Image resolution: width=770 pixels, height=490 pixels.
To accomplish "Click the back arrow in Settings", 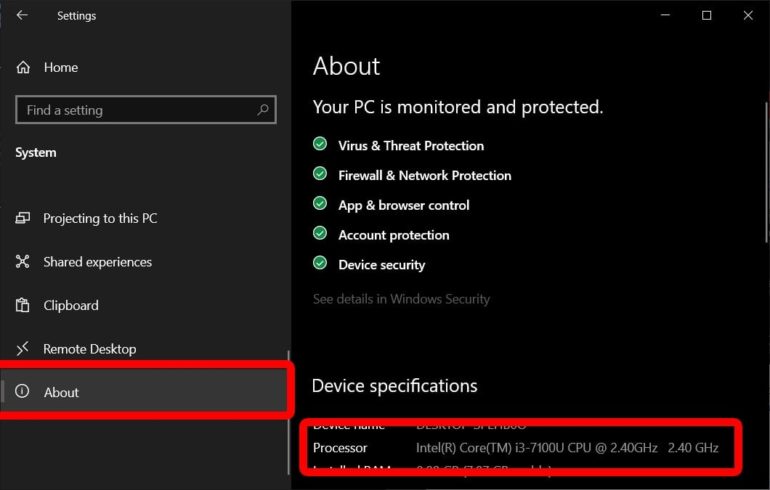I will [x=23, y=16].
